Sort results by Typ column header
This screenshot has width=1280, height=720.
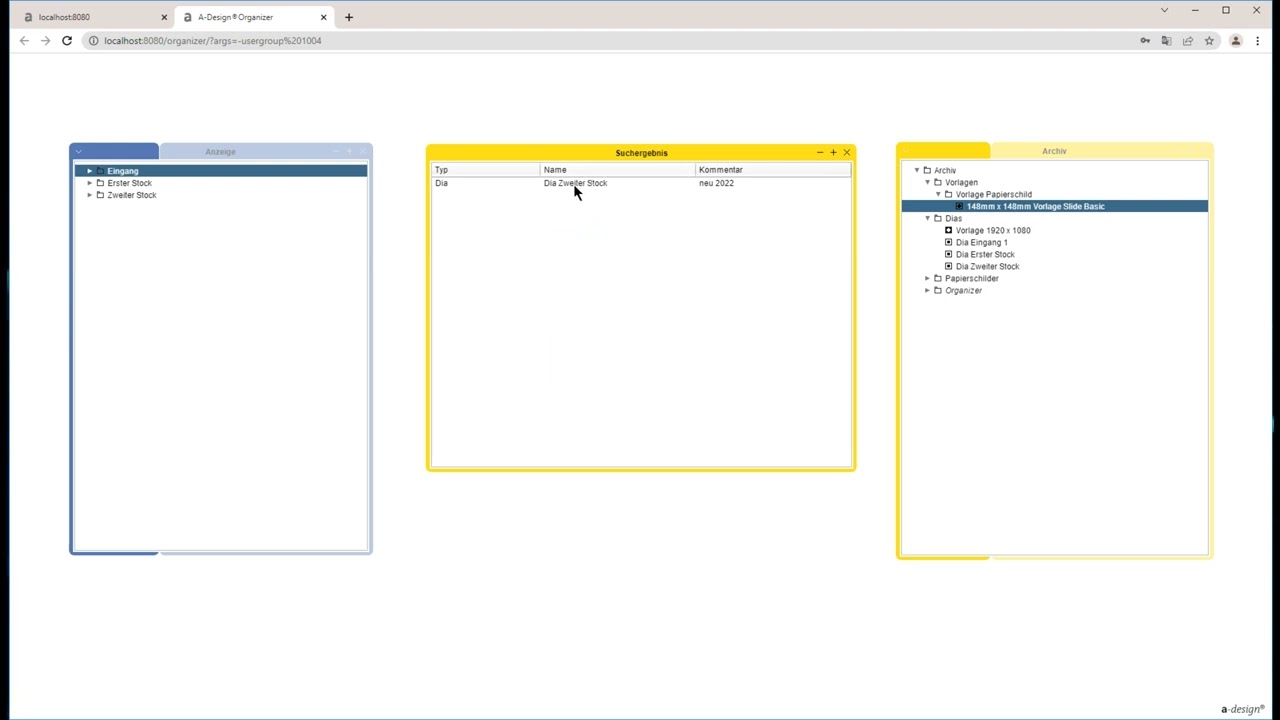[485, 170]
